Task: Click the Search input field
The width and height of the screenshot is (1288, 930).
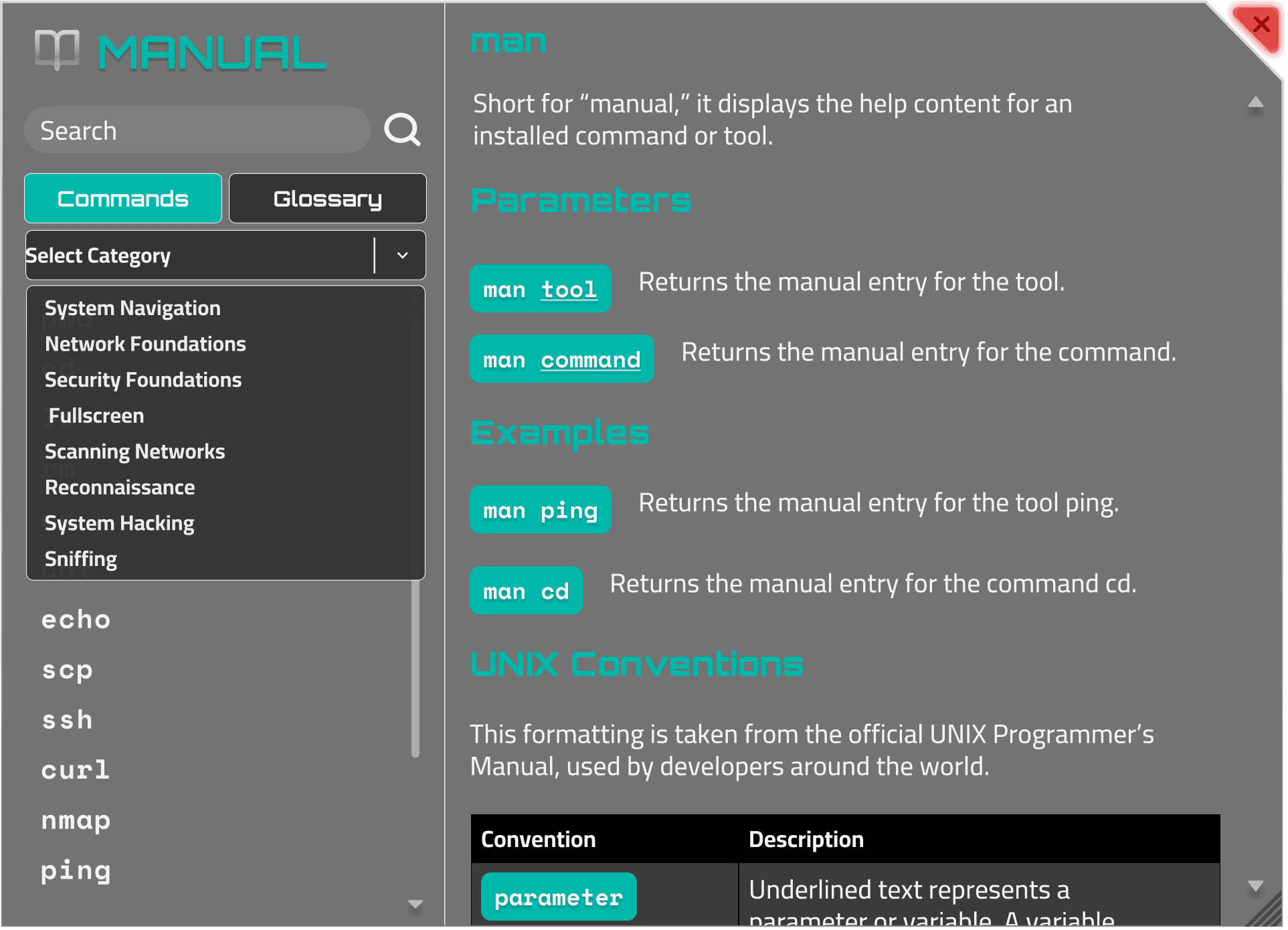Action: pyautogui.click(x=197, y=130)
